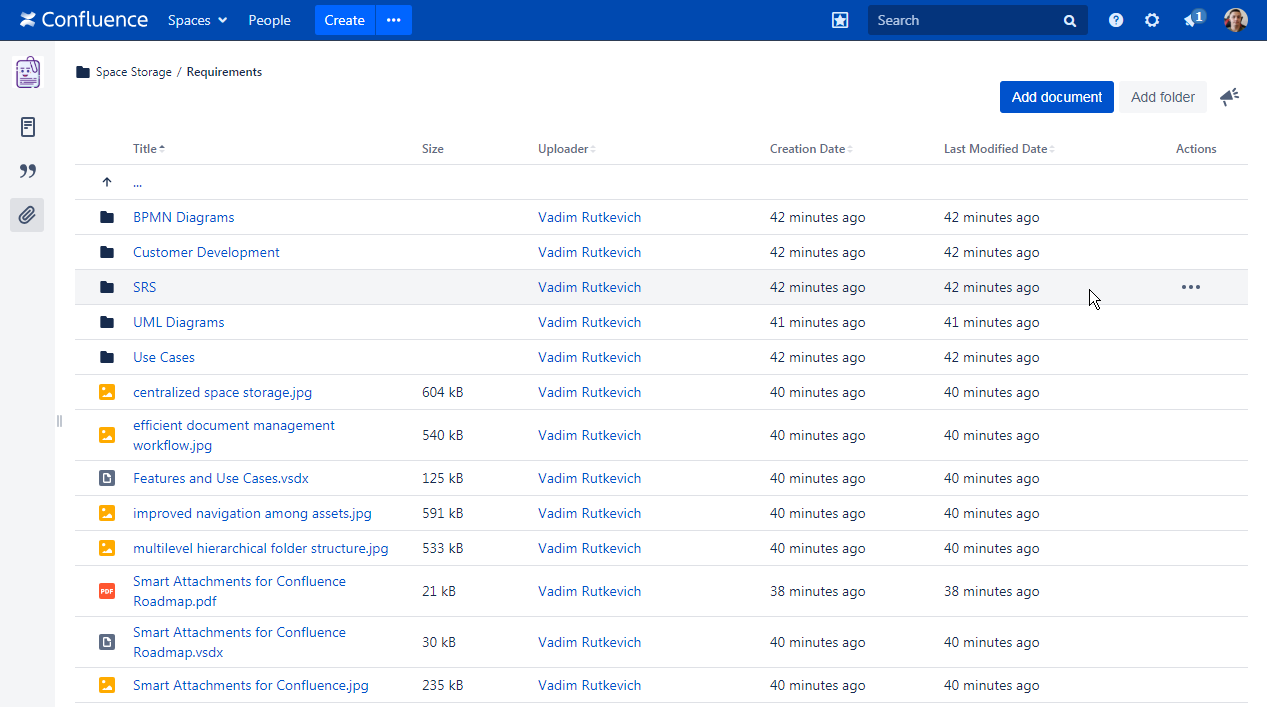
Task: Open the more options beside Create
Action: click(394, 20)
